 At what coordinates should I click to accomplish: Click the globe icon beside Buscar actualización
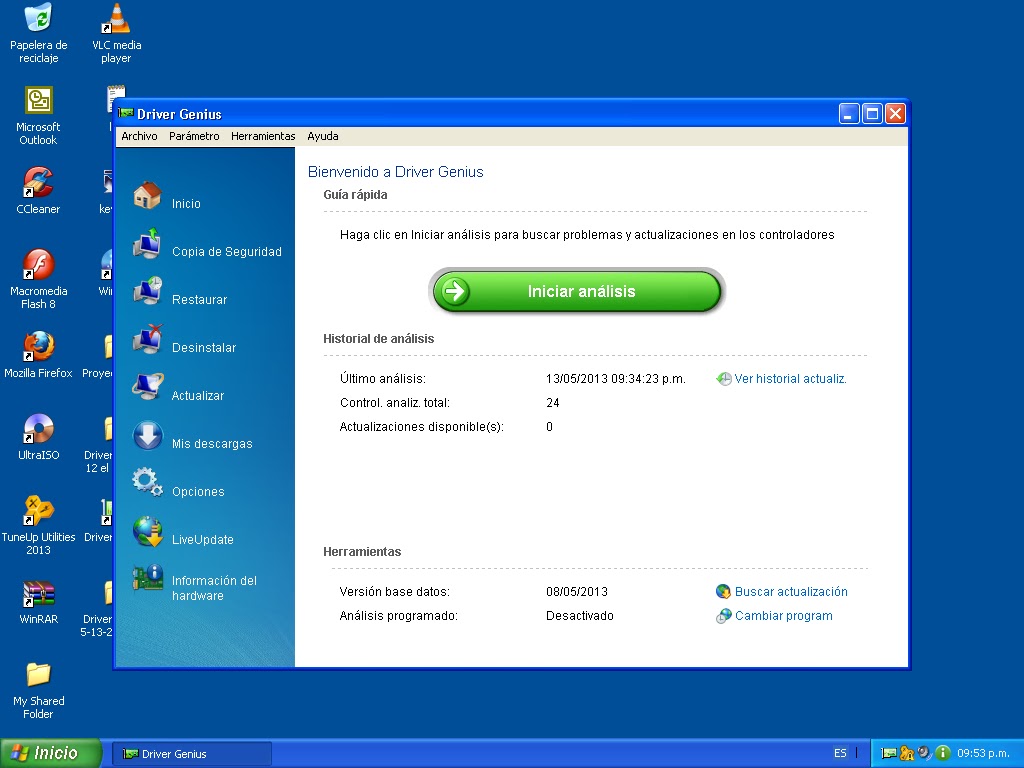click(x=723, y=592)
